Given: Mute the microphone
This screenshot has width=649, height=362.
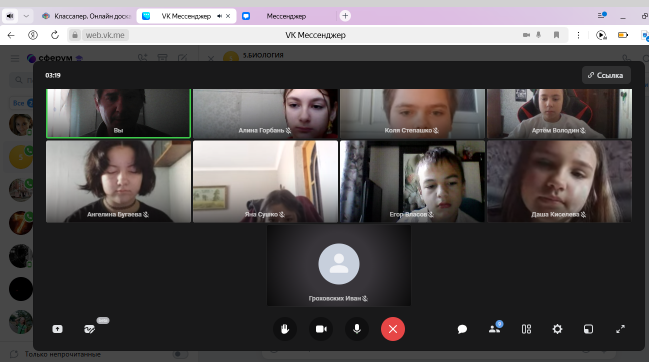Looking at the screenshot, I should (357, 329).
